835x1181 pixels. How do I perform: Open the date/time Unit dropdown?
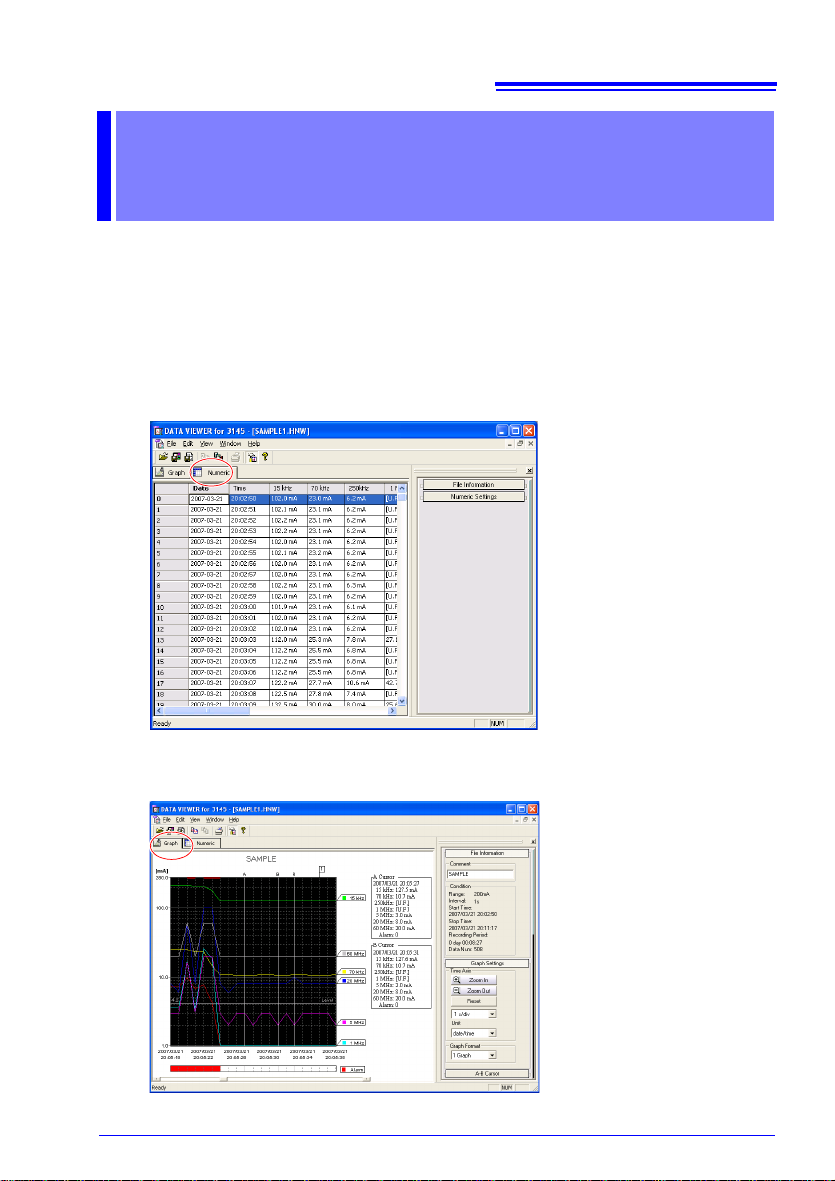point(474,1033)
